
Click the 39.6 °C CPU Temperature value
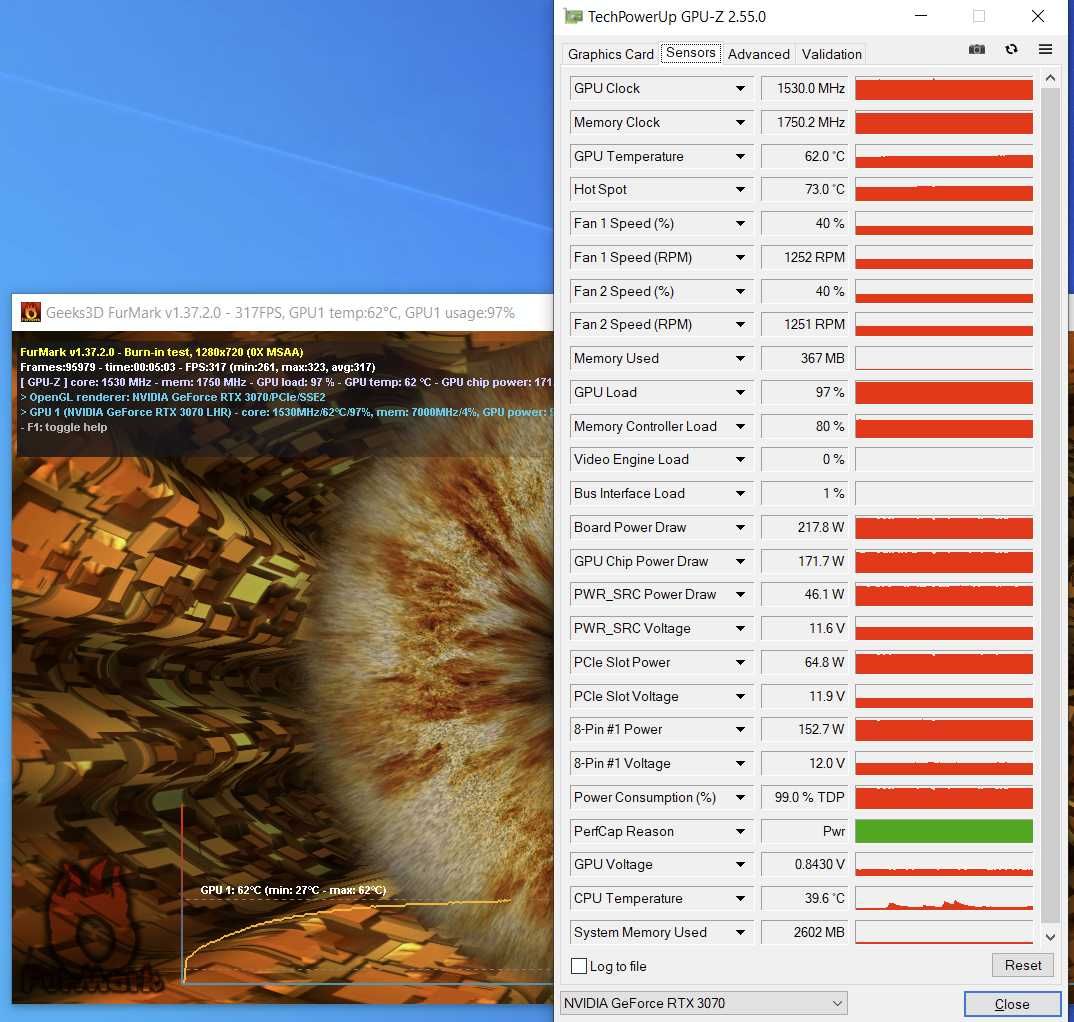(805, 898)
